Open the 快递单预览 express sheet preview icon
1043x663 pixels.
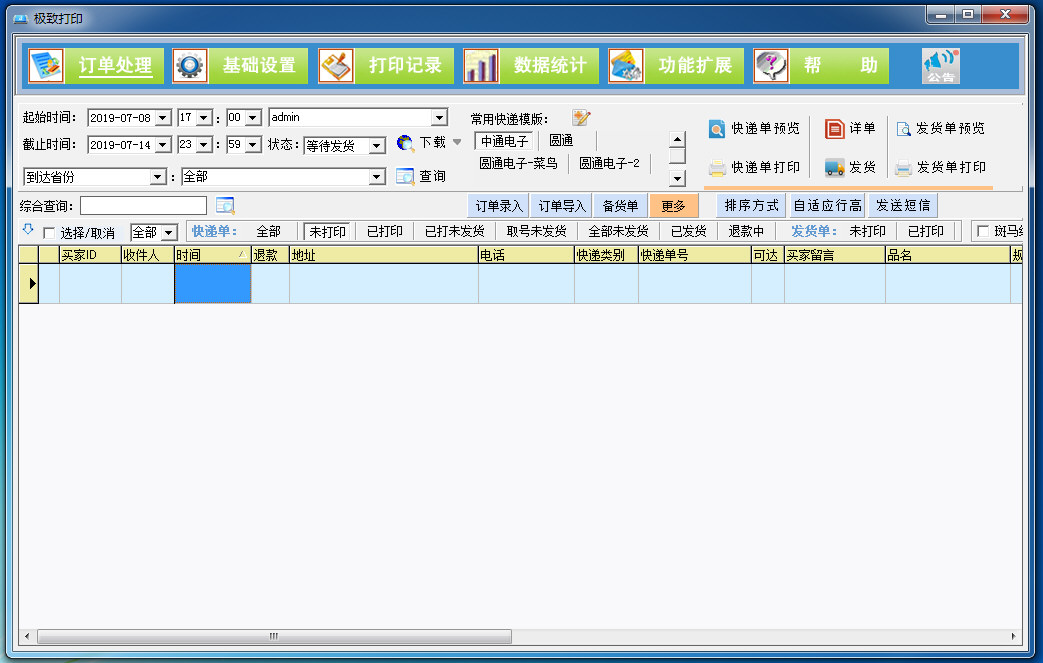pyautogui.click(x=716, y=129)
